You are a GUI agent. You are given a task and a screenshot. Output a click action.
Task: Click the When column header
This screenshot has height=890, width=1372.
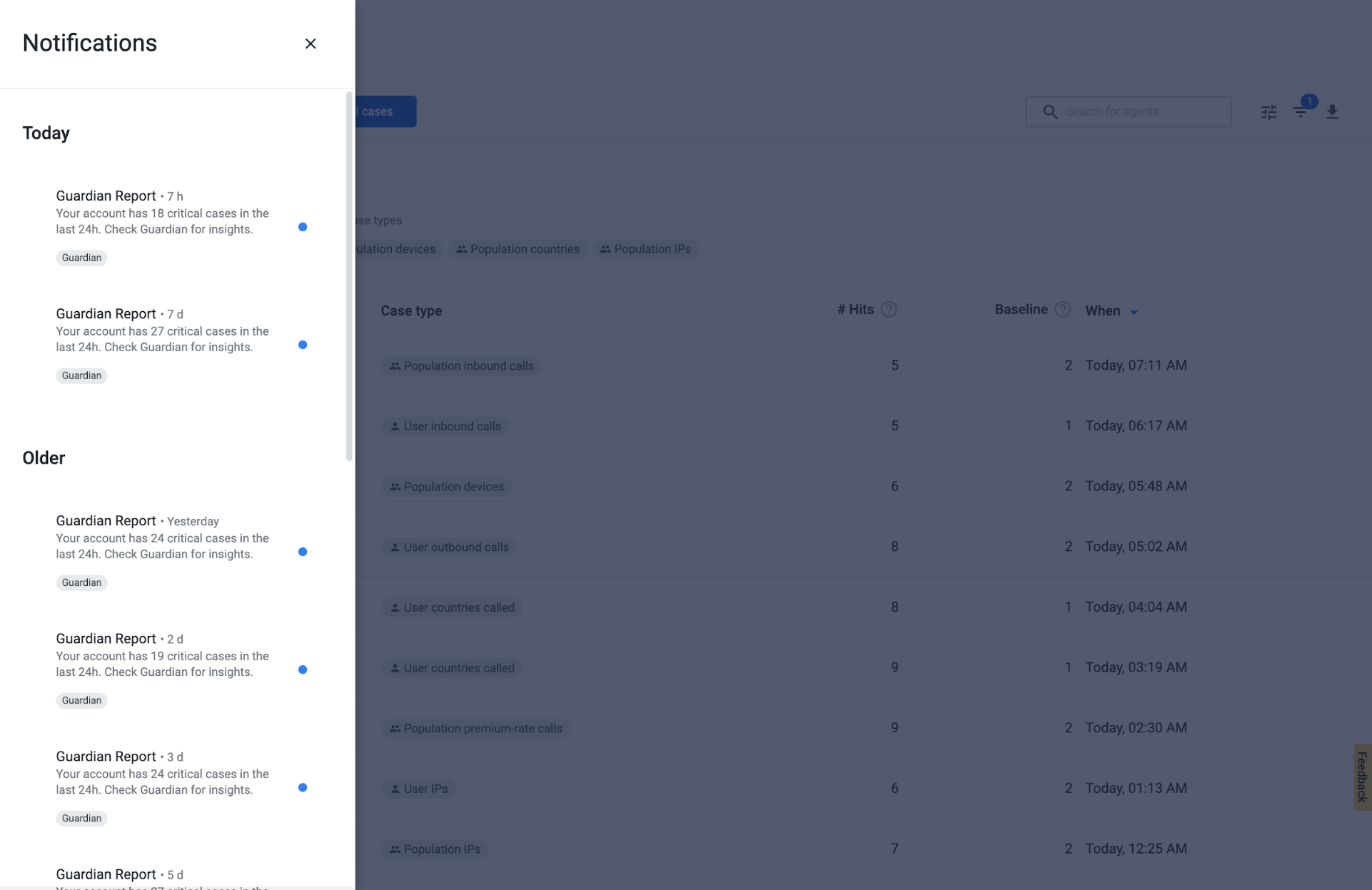tap(1103, 310)
